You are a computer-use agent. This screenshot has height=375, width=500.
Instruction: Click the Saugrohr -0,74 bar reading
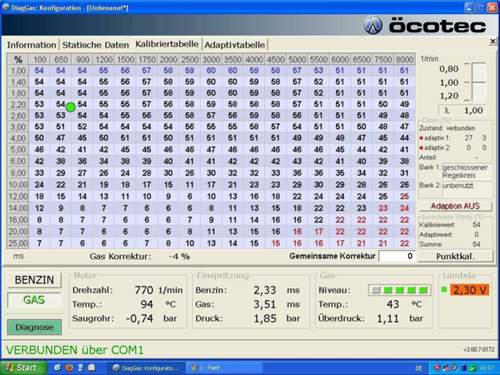(150, 318)
